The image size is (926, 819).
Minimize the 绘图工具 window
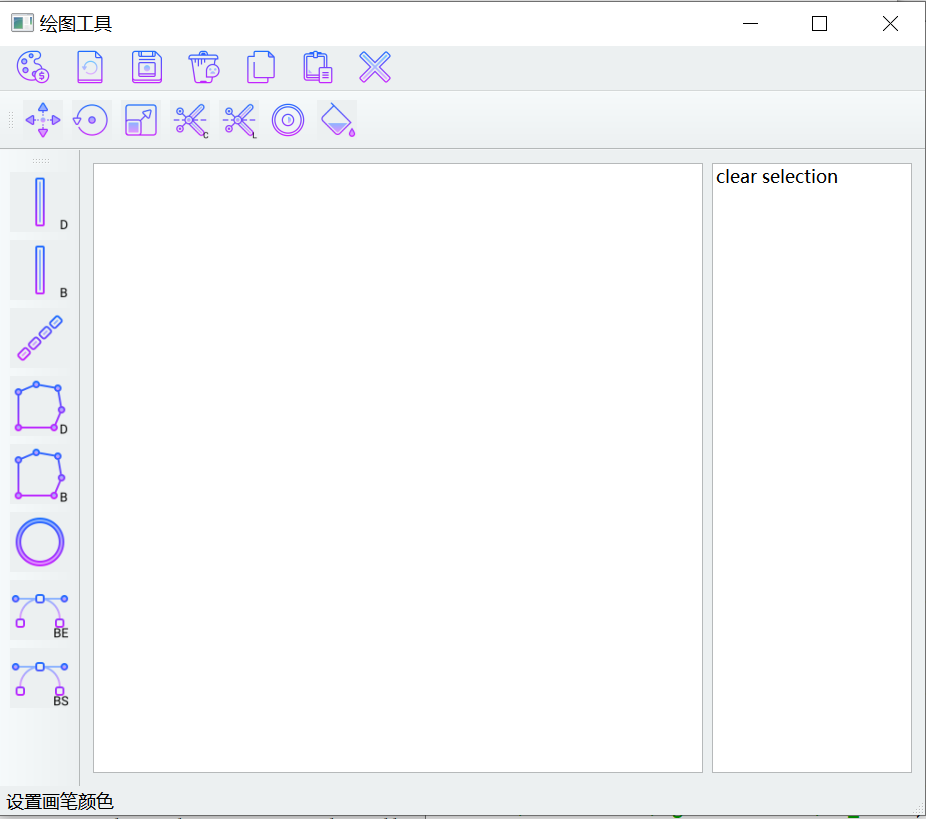750,24
